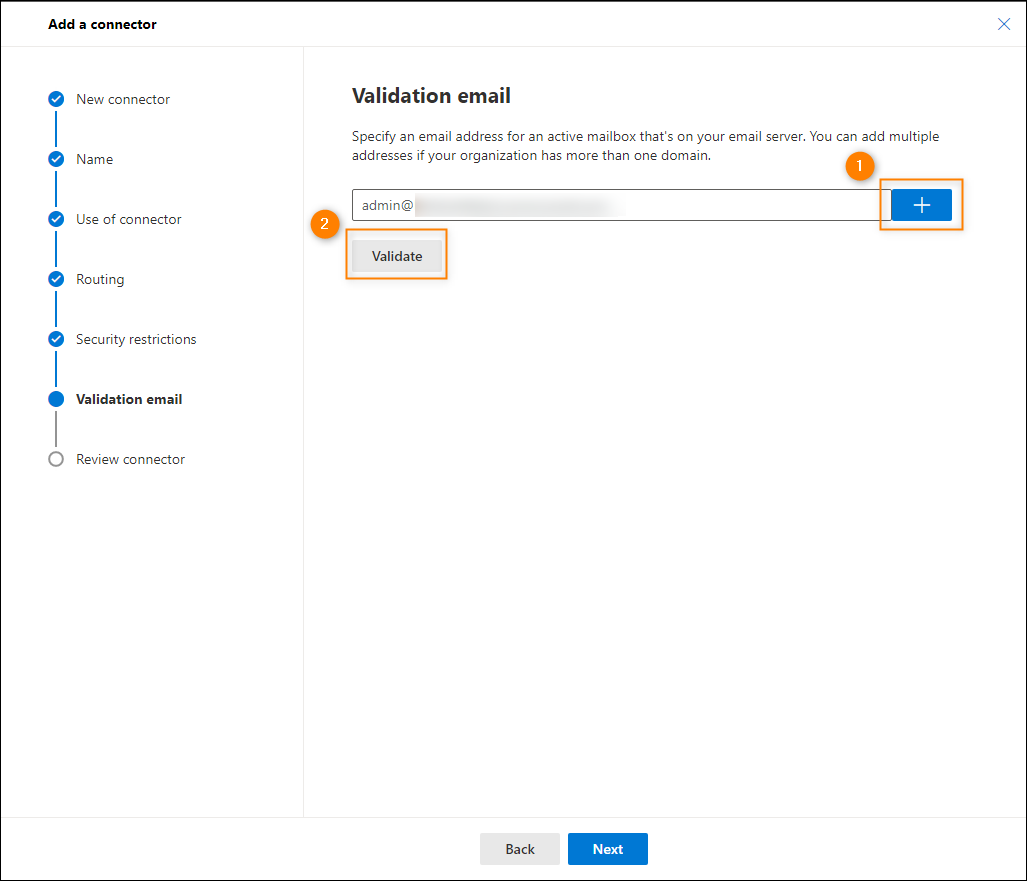This screenshot has width=1027, height=881.
Task: Click the checkmark icon beside Routing
Action: click(x=56, y=279)
